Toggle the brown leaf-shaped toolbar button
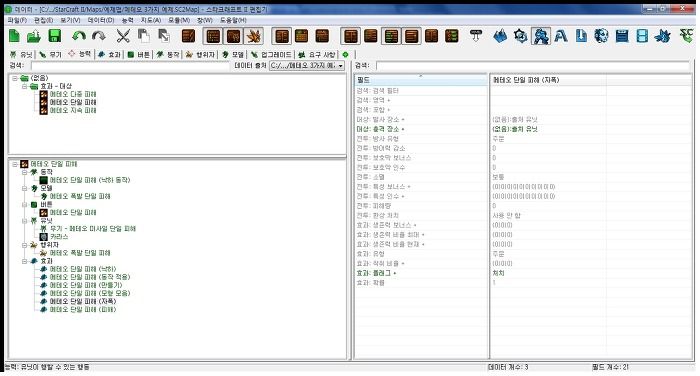700x376 pixels. pyautogui.click(x=254, y=36)
